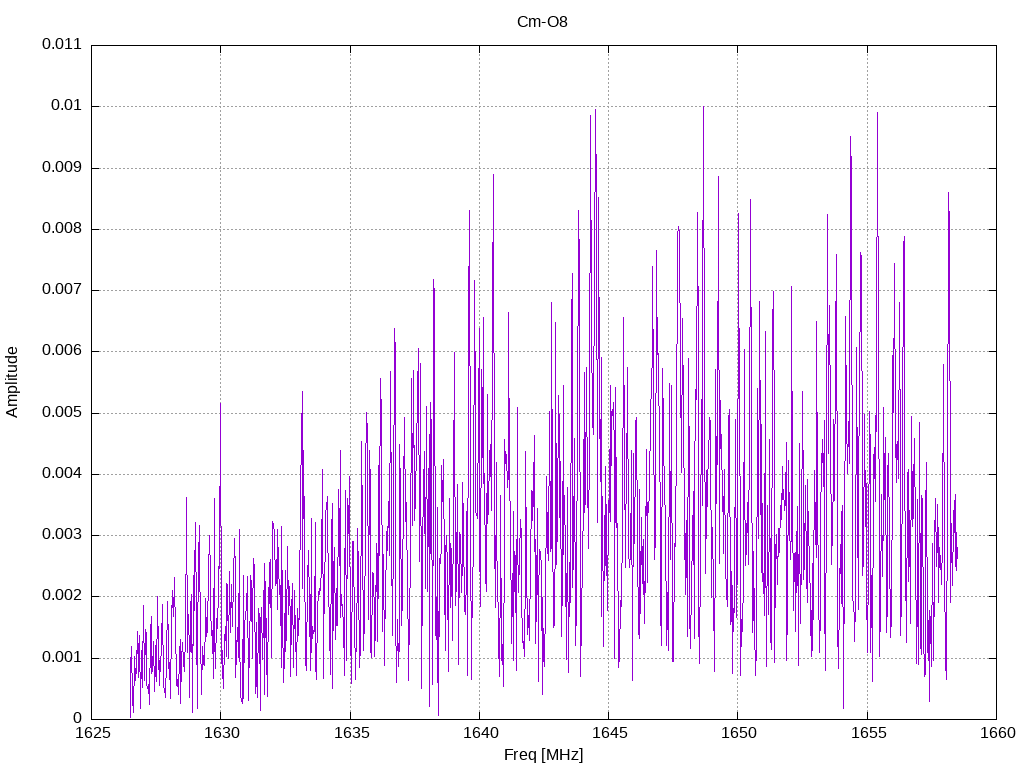Click the 1640 x-axis tick label
Screen dimensions: 1024x768
[x=481, y=733]
